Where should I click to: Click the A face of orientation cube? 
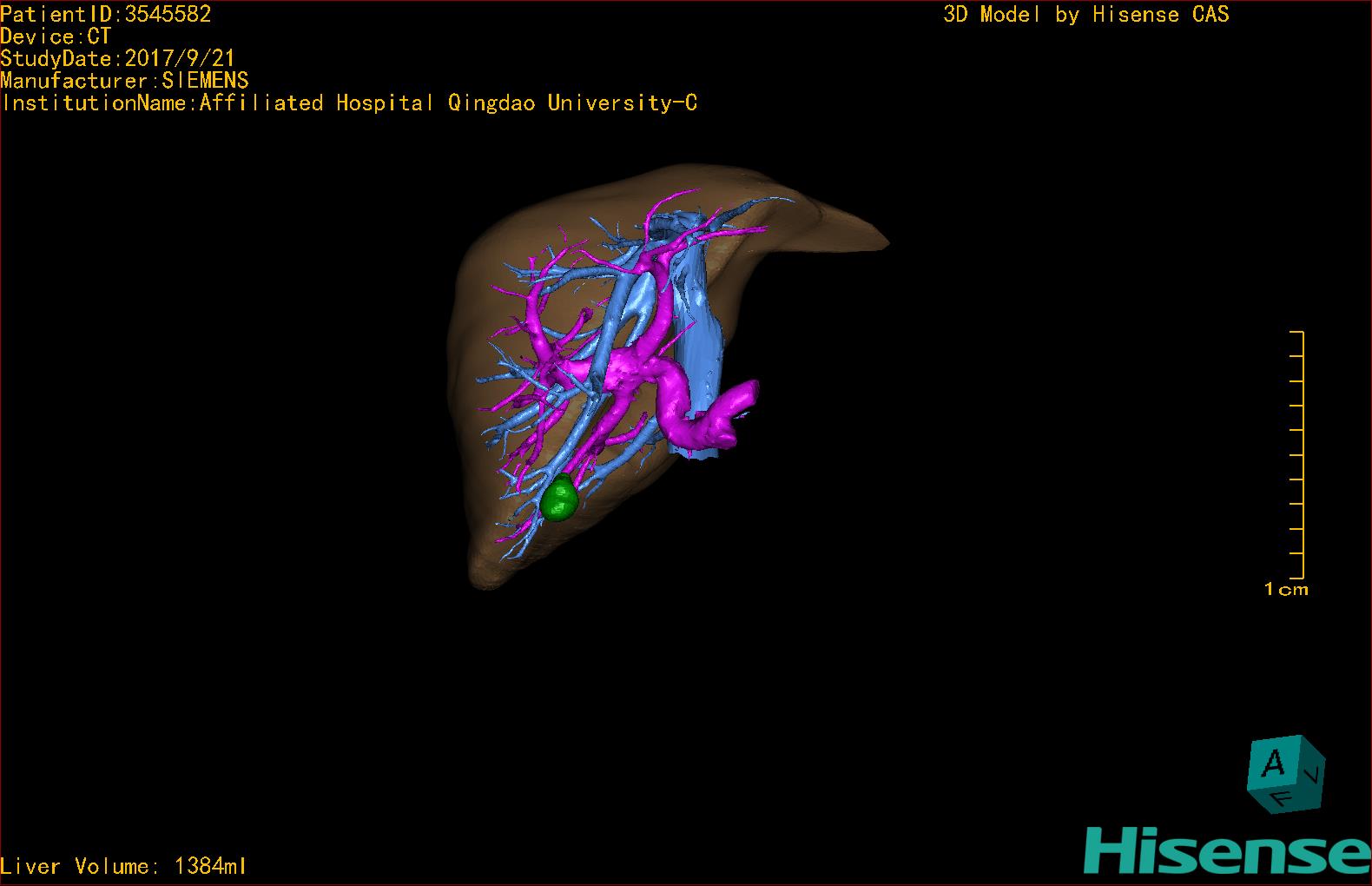1273,764
